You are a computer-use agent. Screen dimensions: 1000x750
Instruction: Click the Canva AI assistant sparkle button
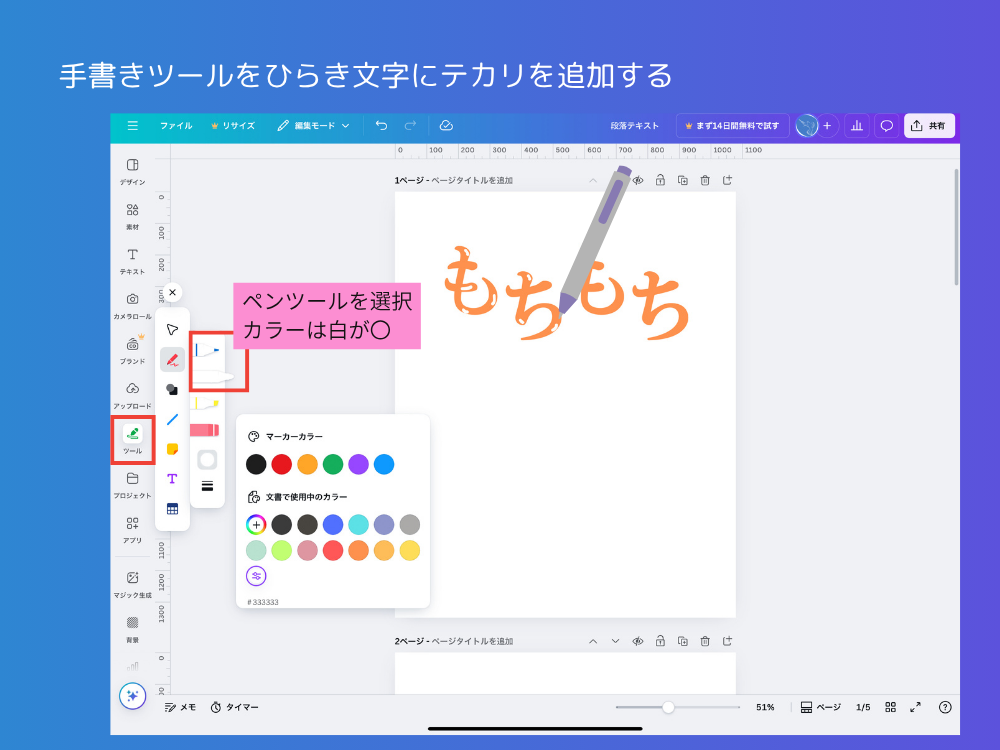[x=132, y=696]
